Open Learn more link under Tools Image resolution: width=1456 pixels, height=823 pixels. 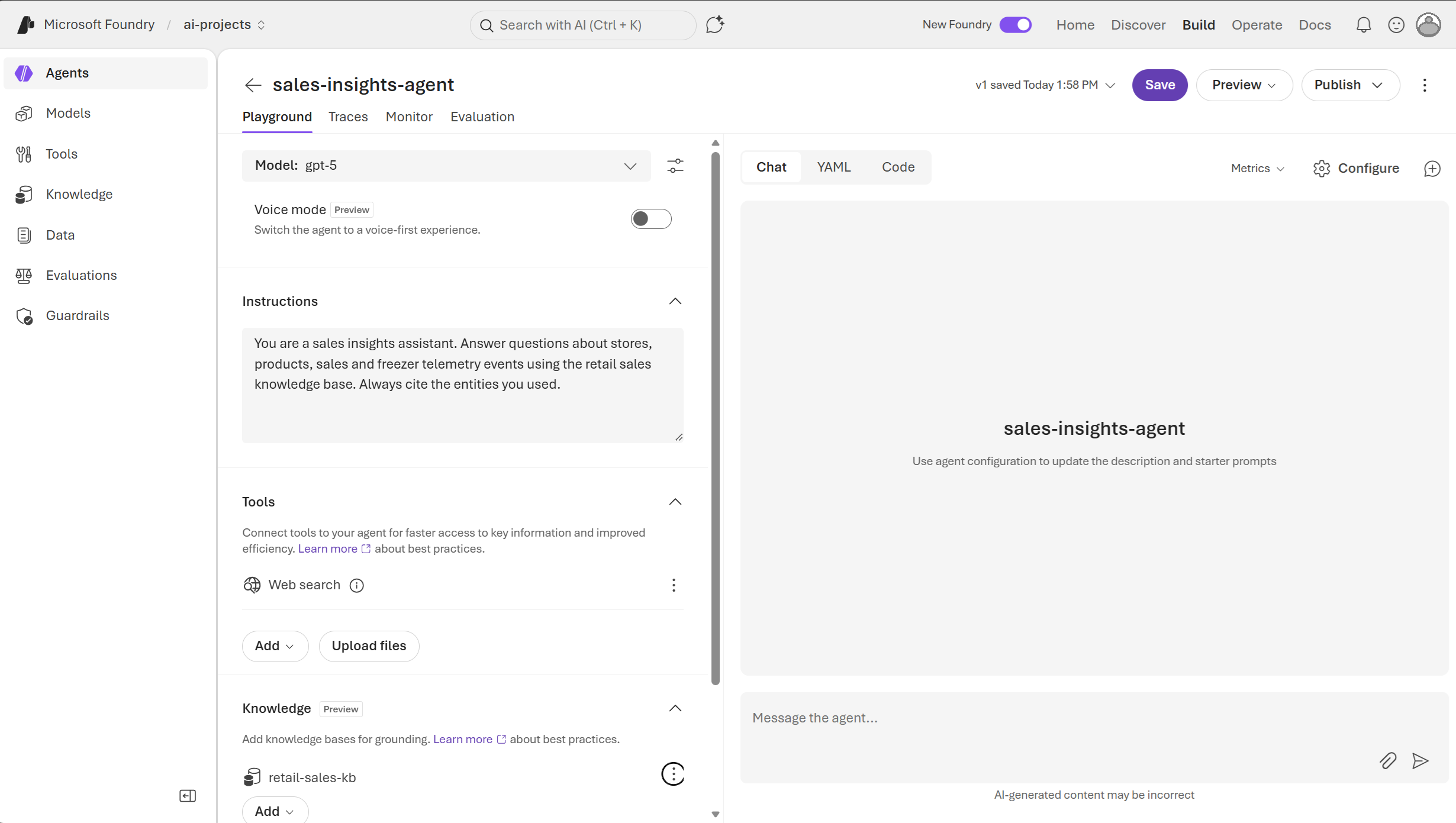click(x=334, y=549)
